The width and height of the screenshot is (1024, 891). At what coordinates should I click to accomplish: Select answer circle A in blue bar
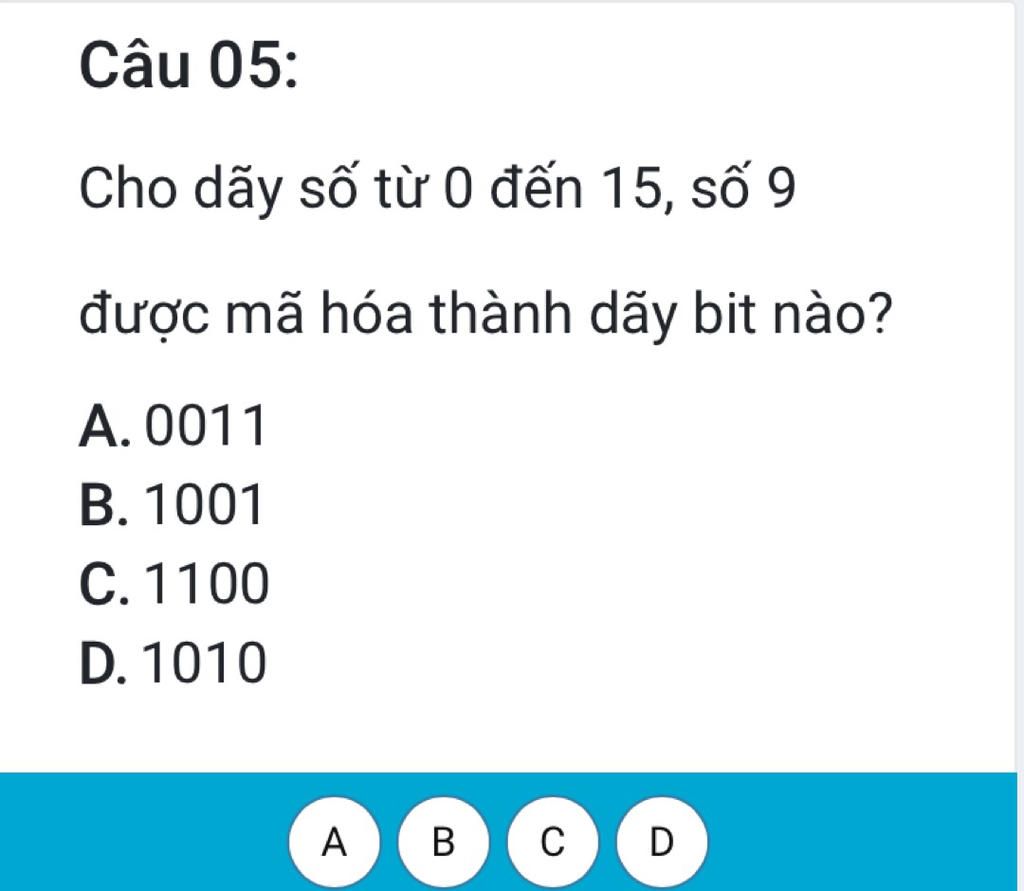pyautogui.click(x=333, y=840)
